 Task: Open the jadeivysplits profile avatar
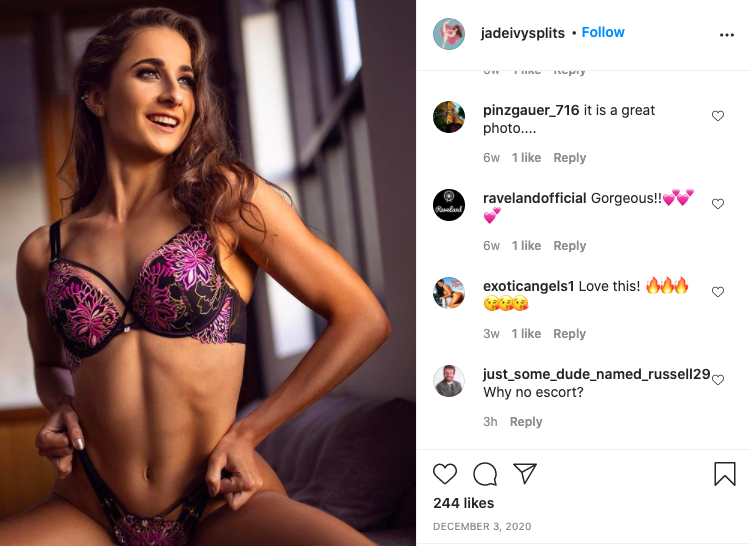tap(449, 33)
